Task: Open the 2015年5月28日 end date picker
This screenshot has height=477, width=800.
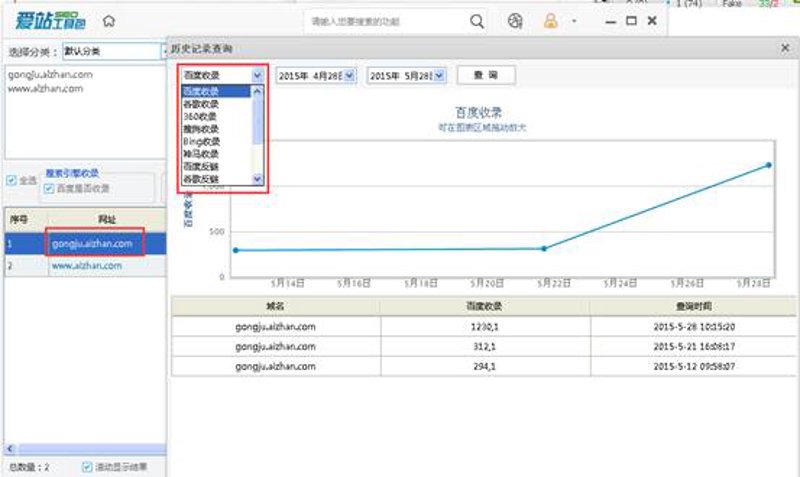Action: [439, 76]
